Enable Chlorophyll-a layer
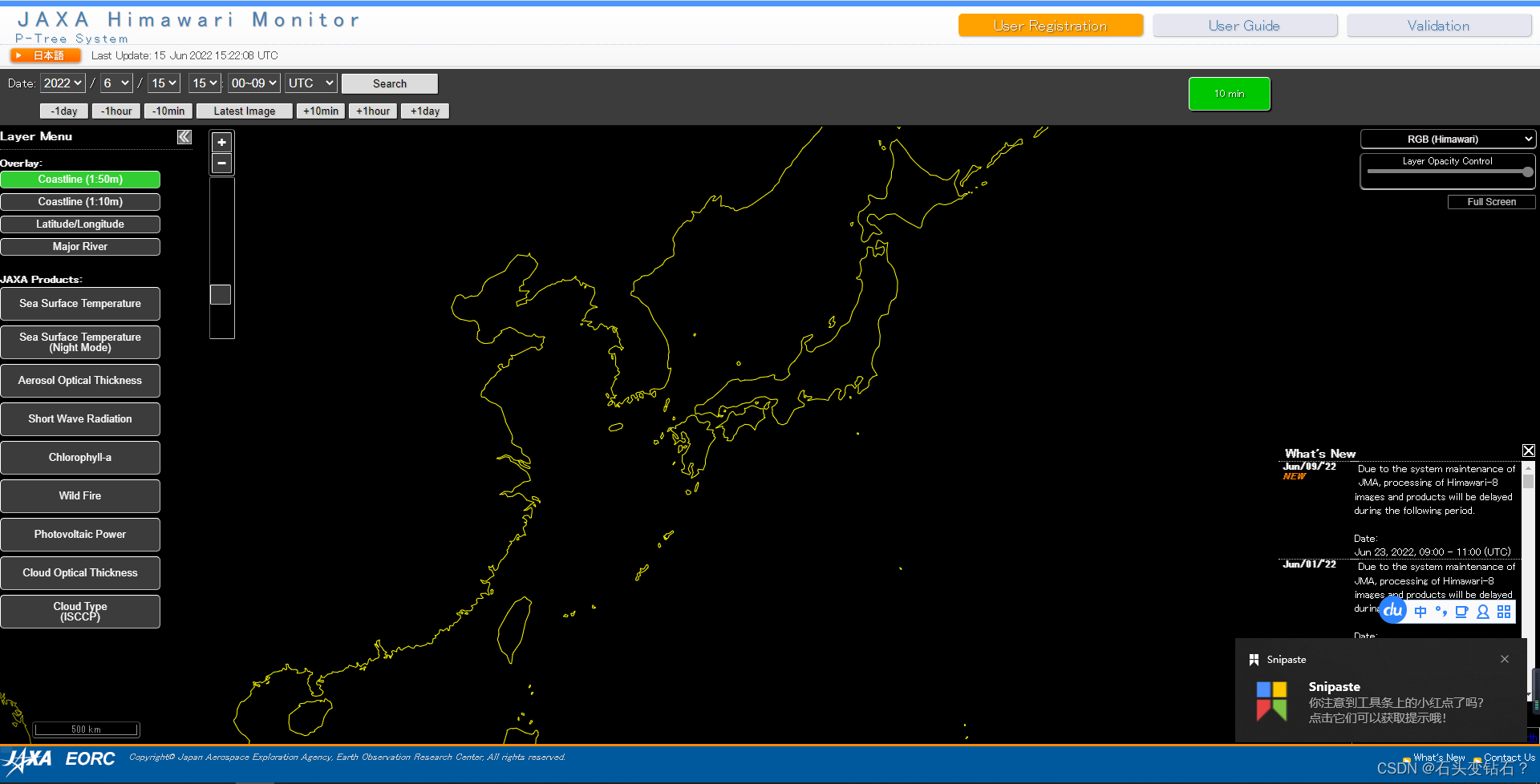Viewport: 1540px width, 784px height. 80,458
